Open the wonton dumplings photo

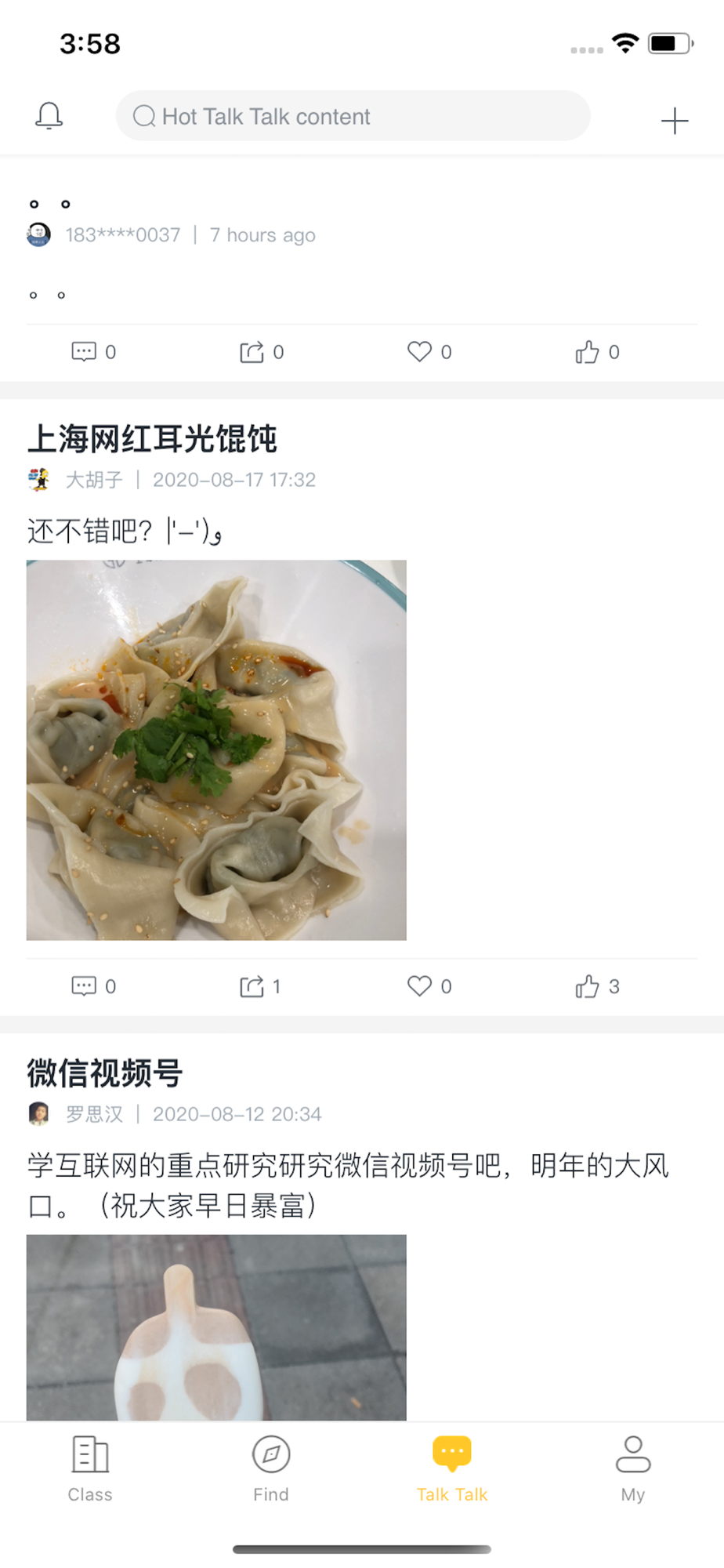pyautogui.click(x=216, y=750)
